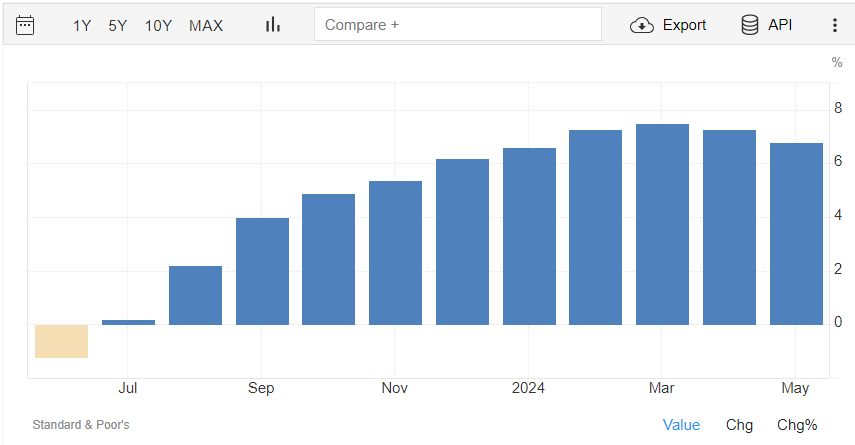Screen dimensions: 855x445
Task: Click the bar above the 2024 label
Action: pyautogui.click(x=529, y=237)
